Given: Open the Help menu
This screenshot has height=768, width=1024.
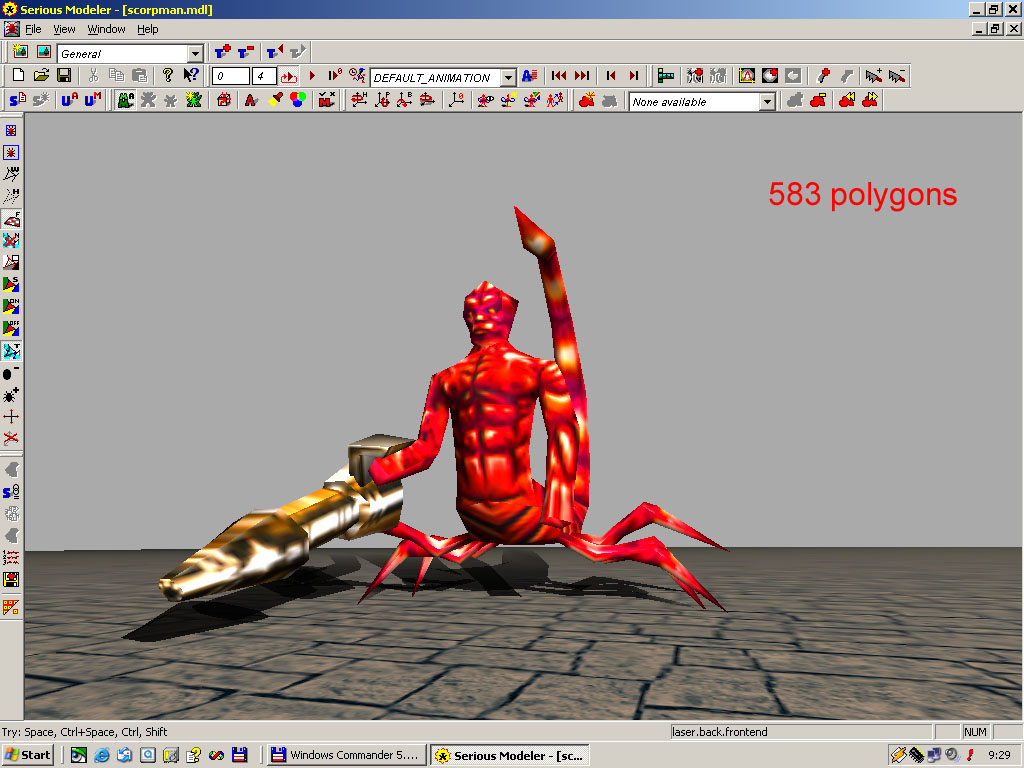Looking at the screenshot, I should click(x=148, y=29).
